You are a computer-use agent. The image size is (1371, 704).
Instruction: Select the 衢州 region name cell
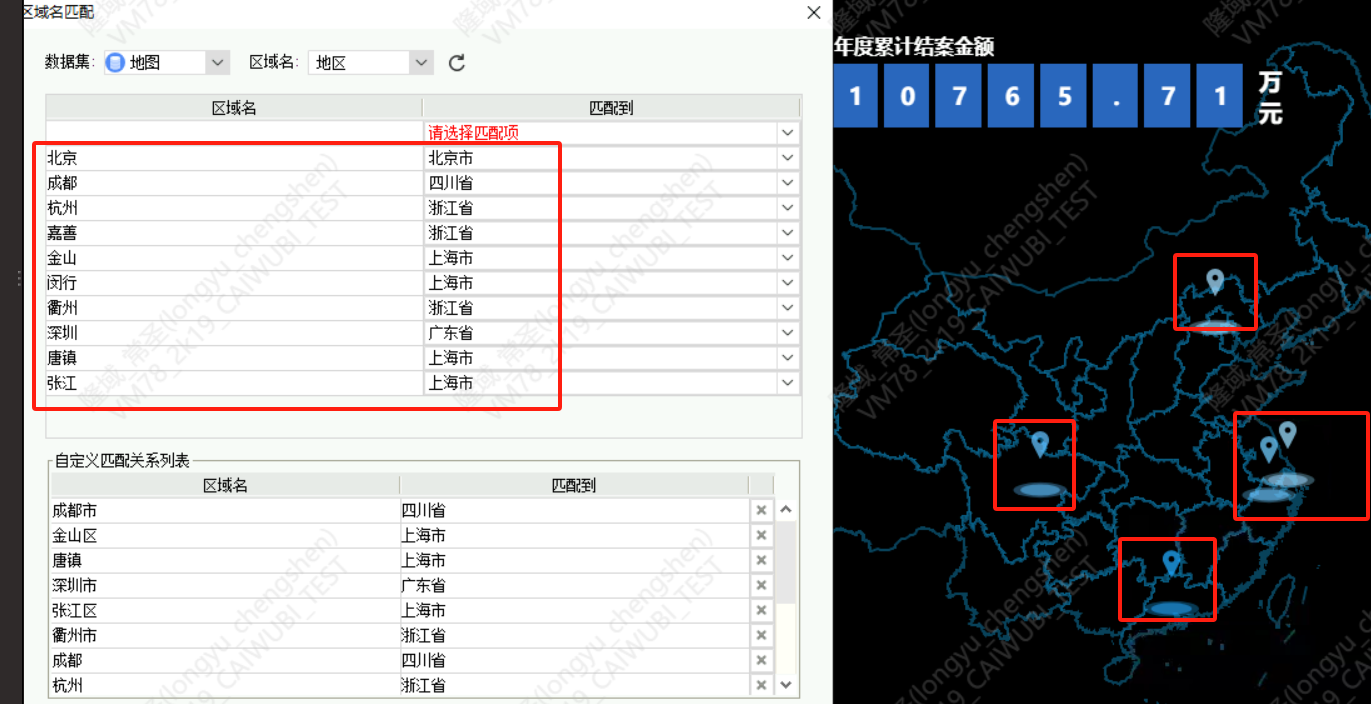click(x=234, y=308)
